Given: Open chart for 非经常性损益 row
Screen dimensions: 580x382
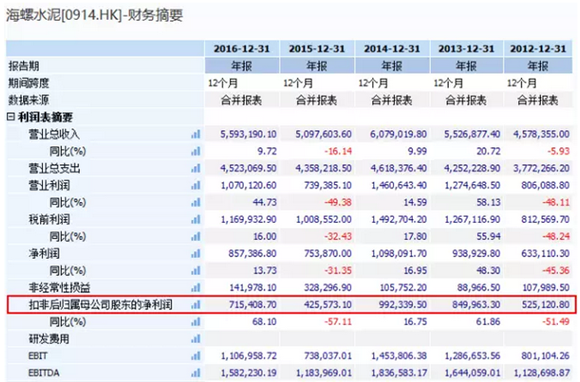Looking at the screenshot, I should pyautogui.click(x=196, y=288).
